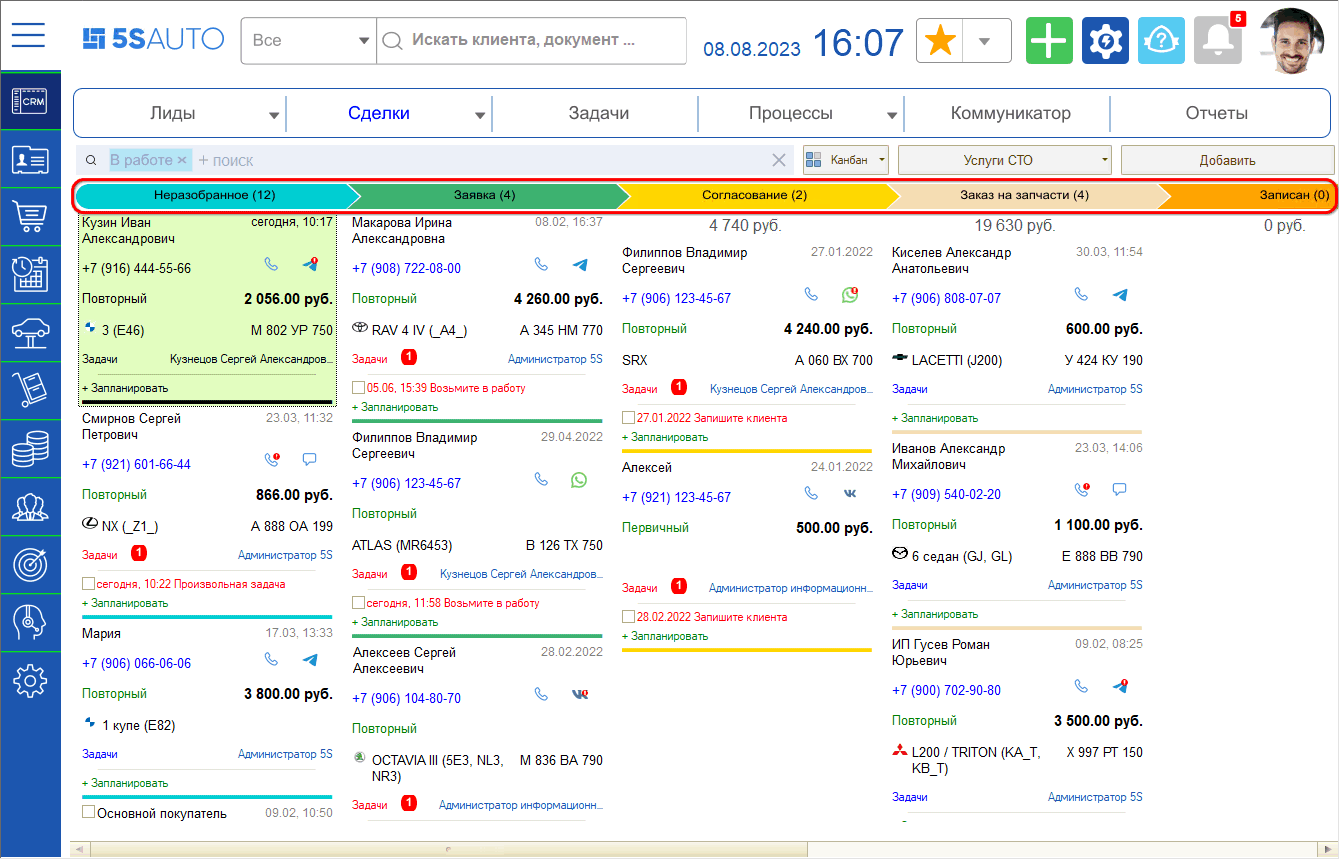Image resolution: width=1339 pixels, height=859 pixels.
Task: Check the 'Возьмите в работу' task from 05.06
Action: 359,388
